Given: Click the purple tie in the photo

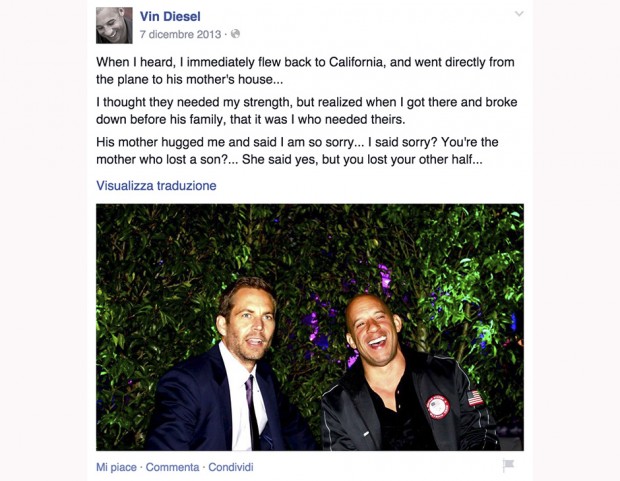Looking at the screenshot, I should (x=252, y=411).
